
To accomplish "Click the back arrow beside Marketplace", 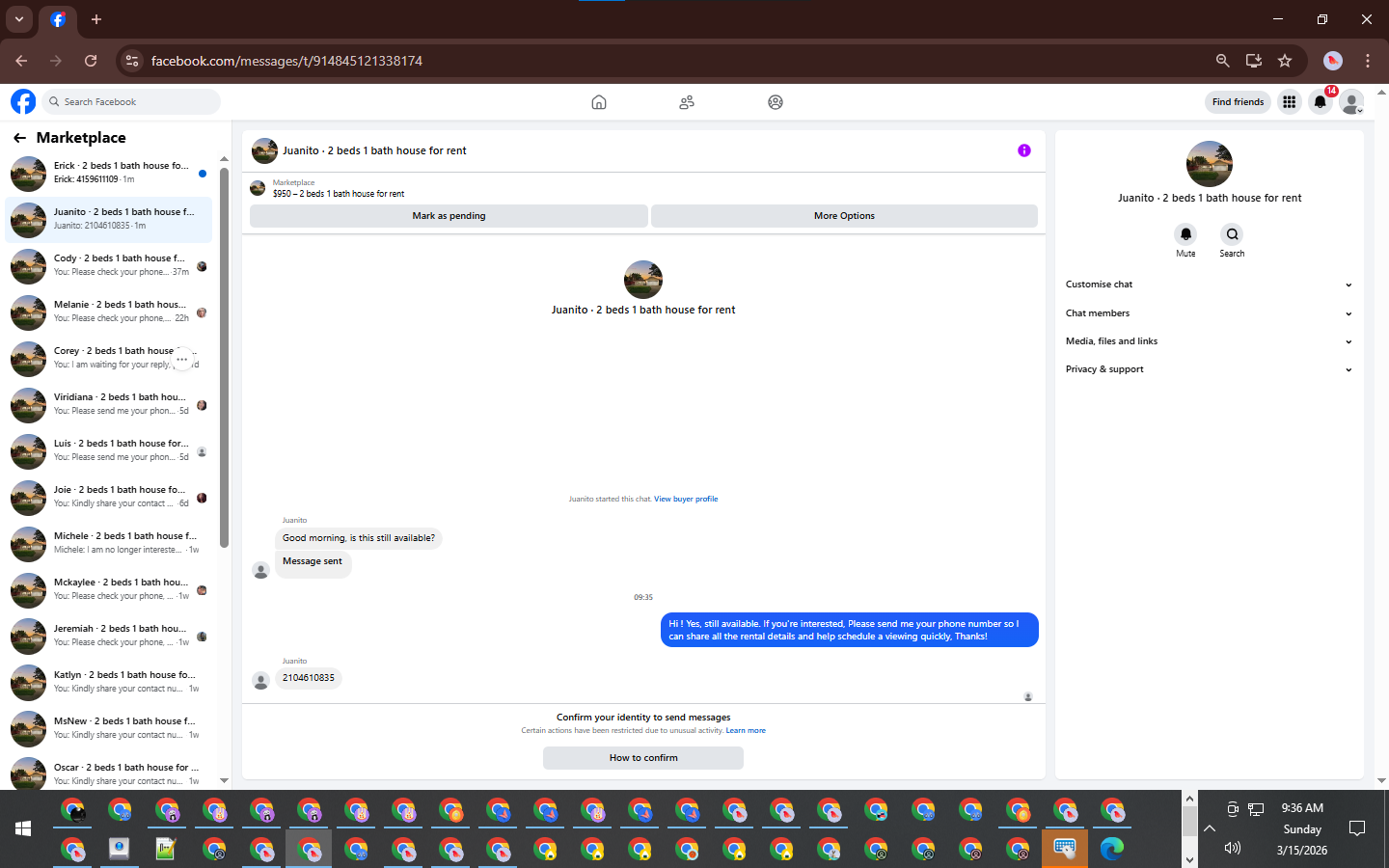I will click(x=19, y=138).
